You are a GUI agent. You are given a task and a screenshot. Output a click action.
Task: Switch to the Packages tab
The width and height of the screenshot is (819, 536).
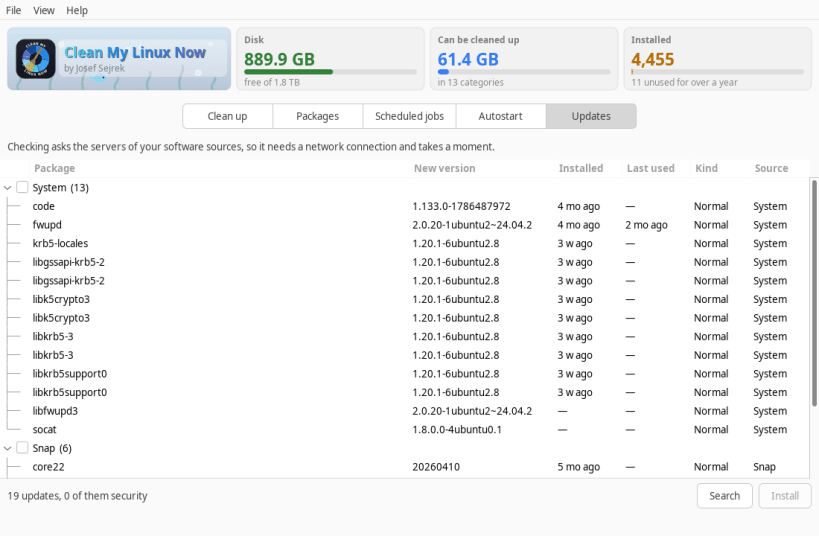pyautogui.click(x=318, y=116)
